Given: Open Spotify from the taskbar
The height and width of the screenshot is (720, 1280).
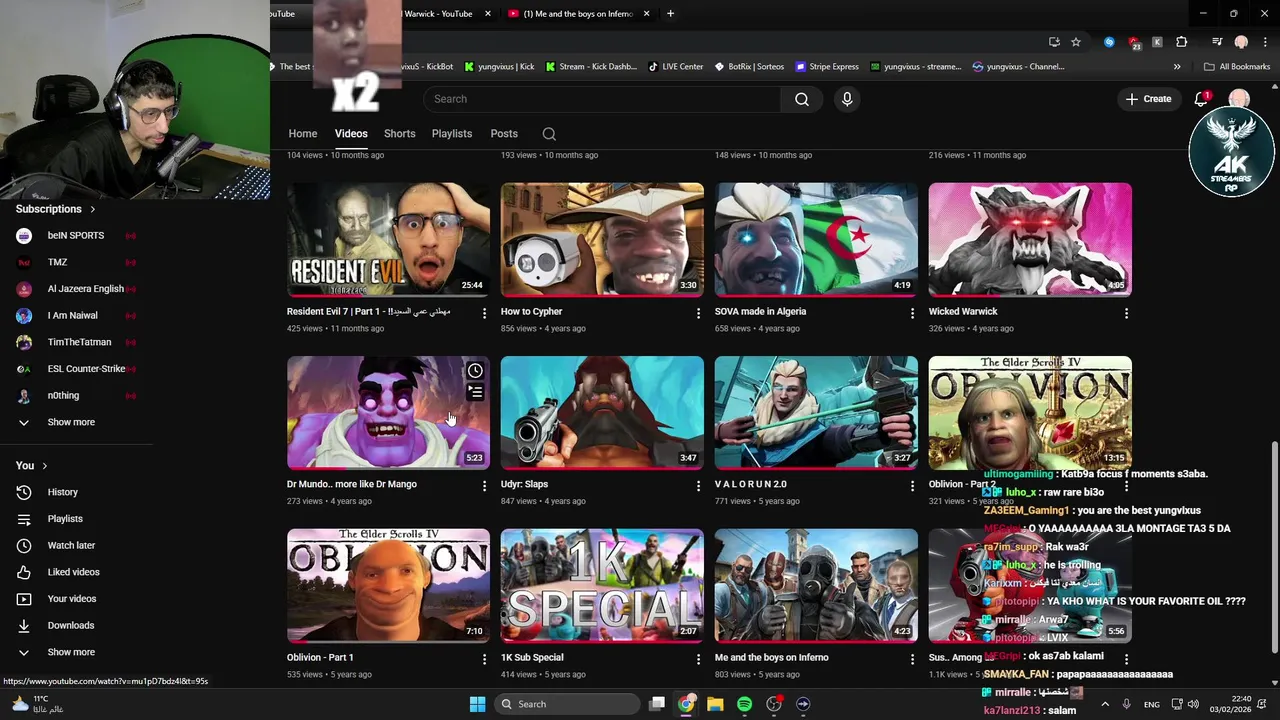Looking at the screenshot, I should (x=744, y=704).
